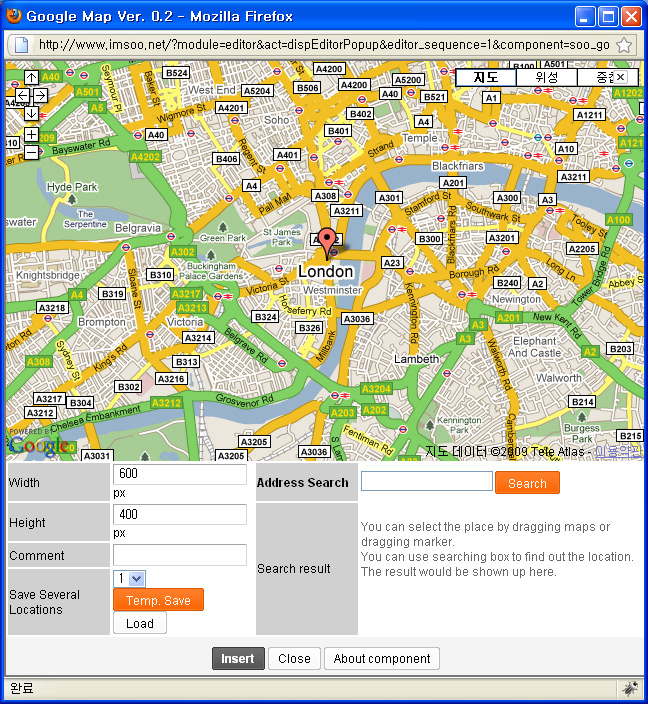Click the 'Knightsbridge' map label
Screen dimensions: 648x704
pos(48,275)
